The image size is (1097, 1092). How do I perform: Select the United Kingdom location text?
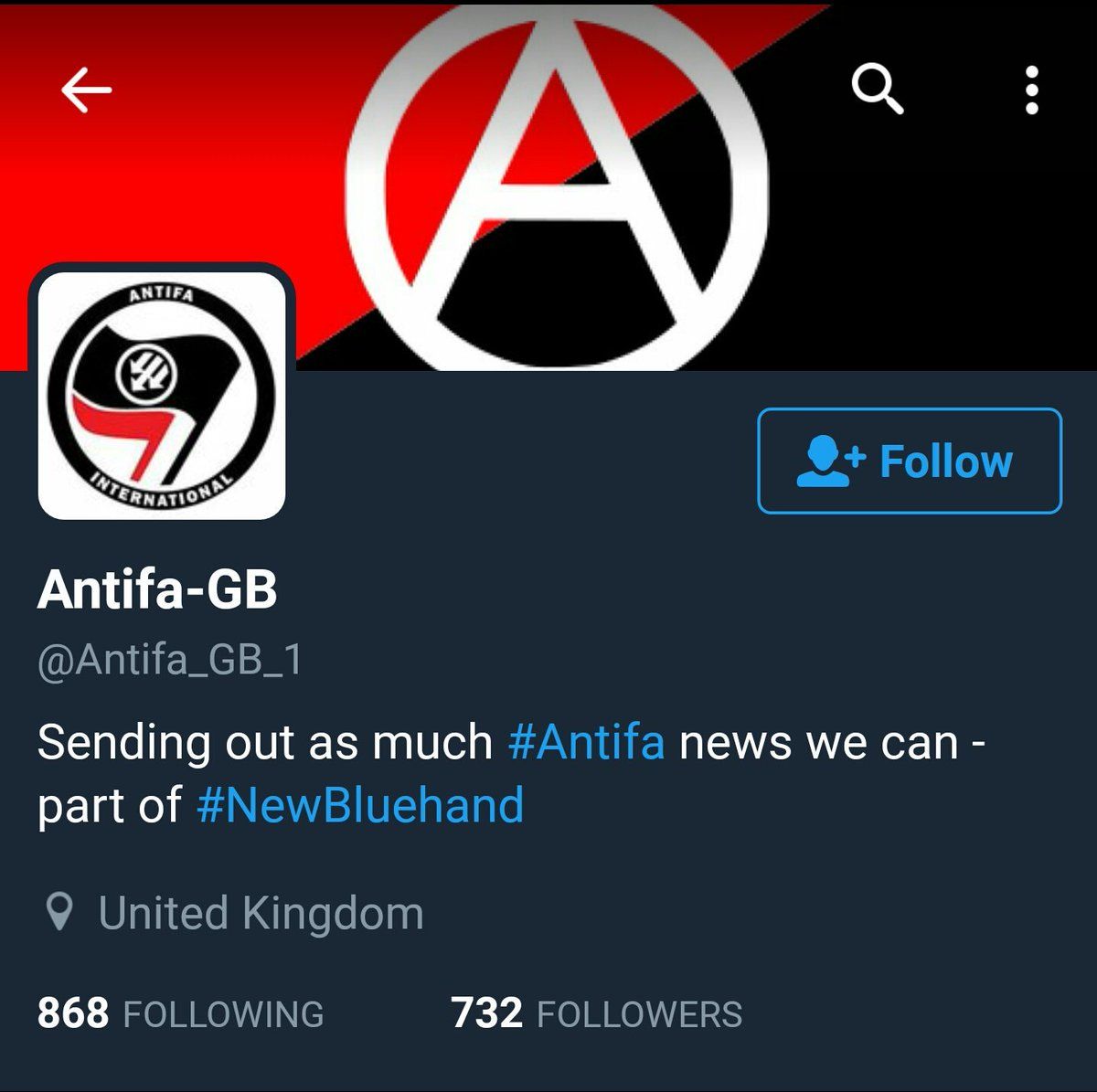click(x=261, y=913)
